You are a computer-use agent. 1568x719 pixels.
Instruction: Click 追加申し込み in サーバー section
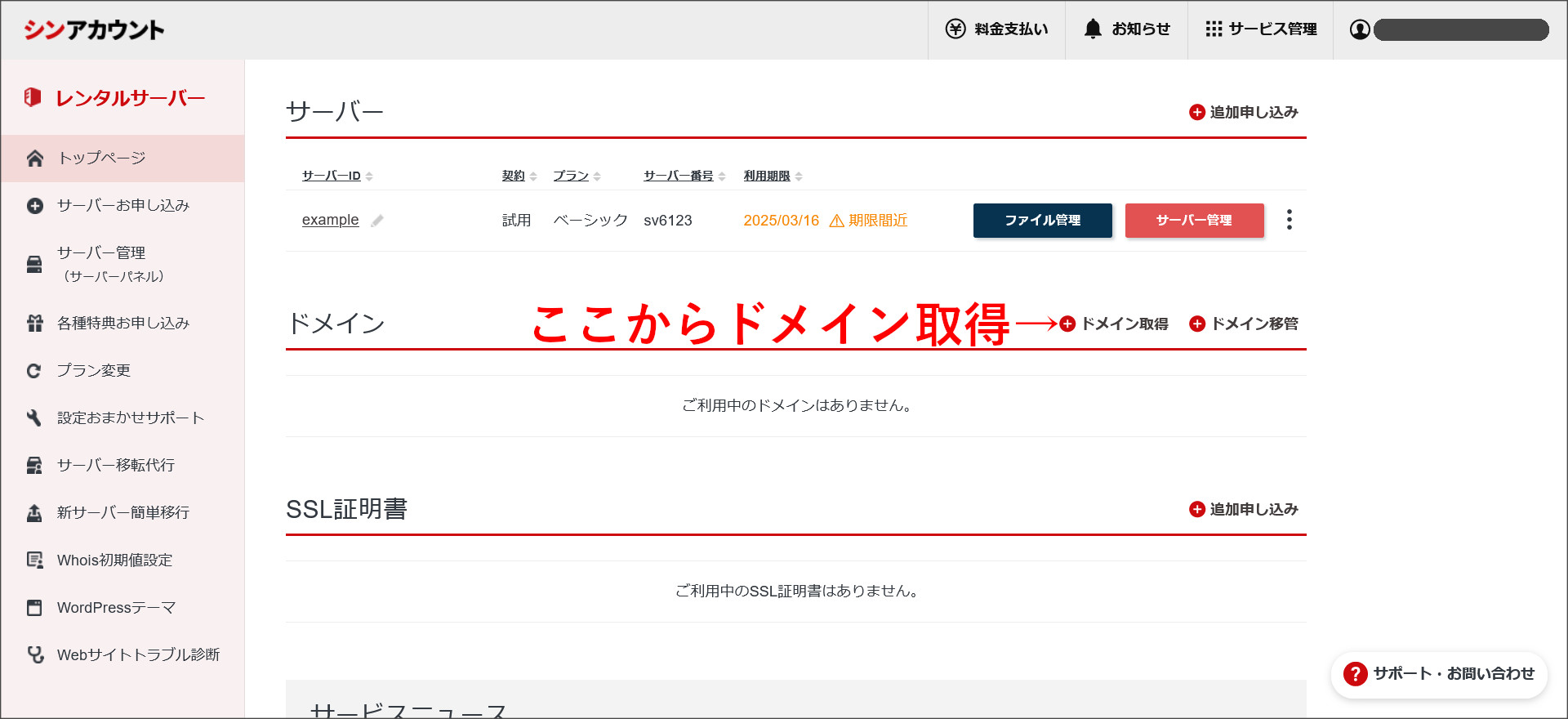pyautogui.click(x=1244, y=112)
